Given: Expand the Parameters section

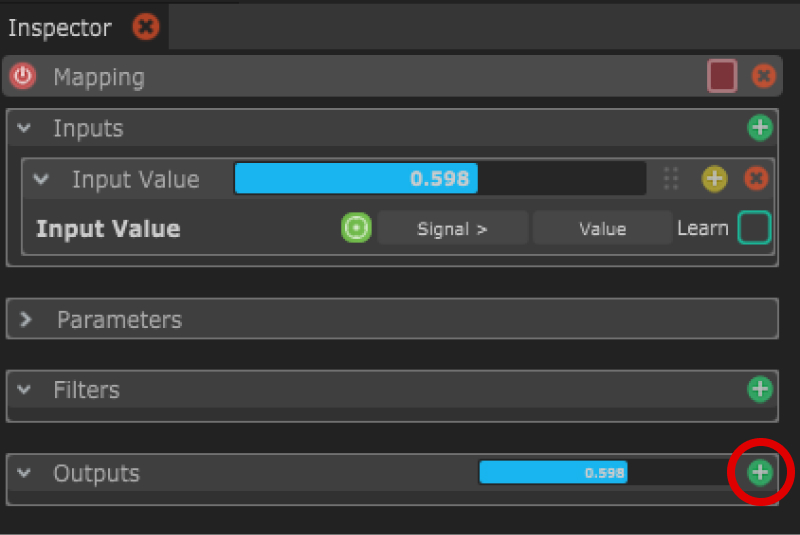Looking at the screenshot, I should 26,320.
